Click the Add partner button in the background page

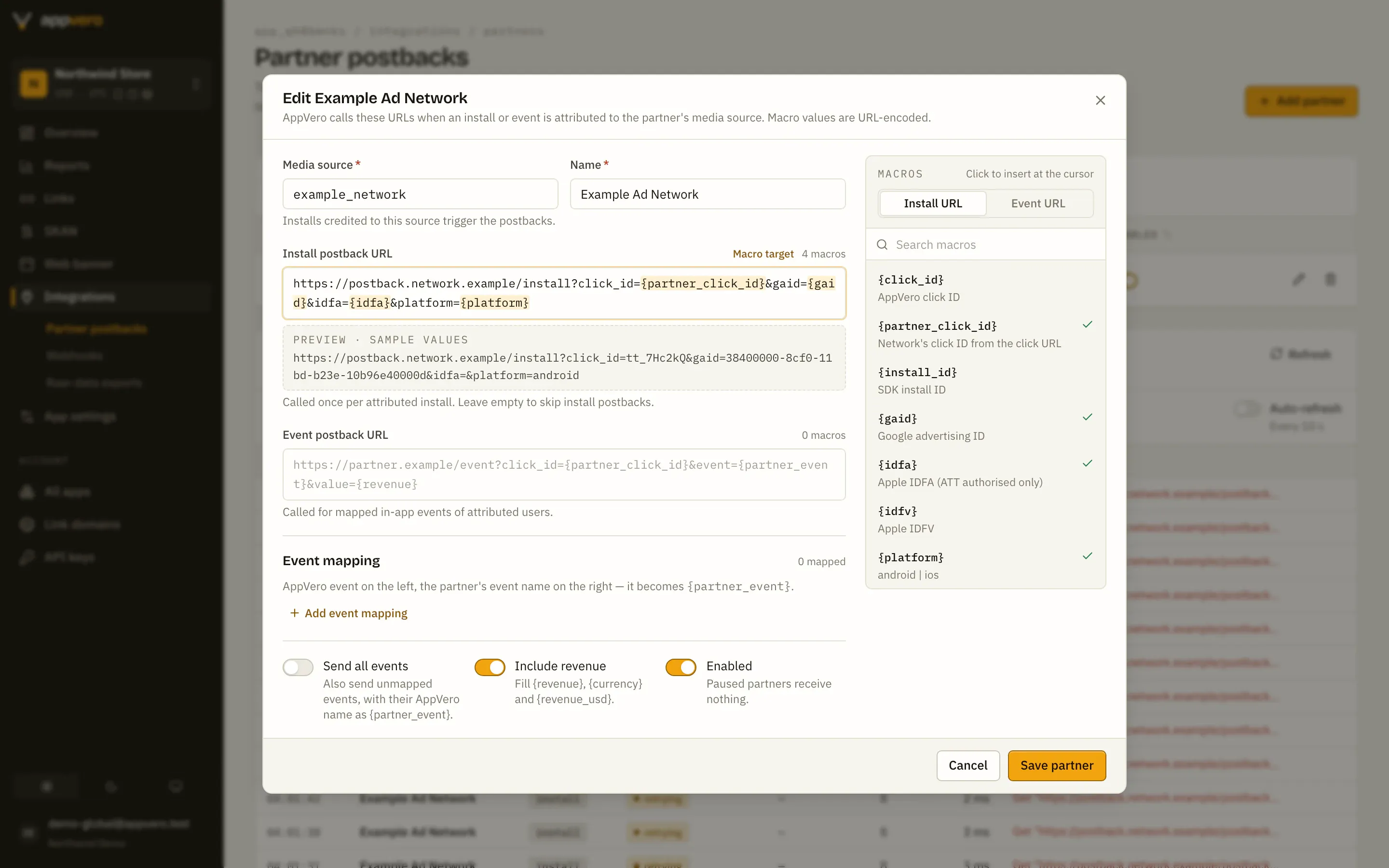point(1301,101)
